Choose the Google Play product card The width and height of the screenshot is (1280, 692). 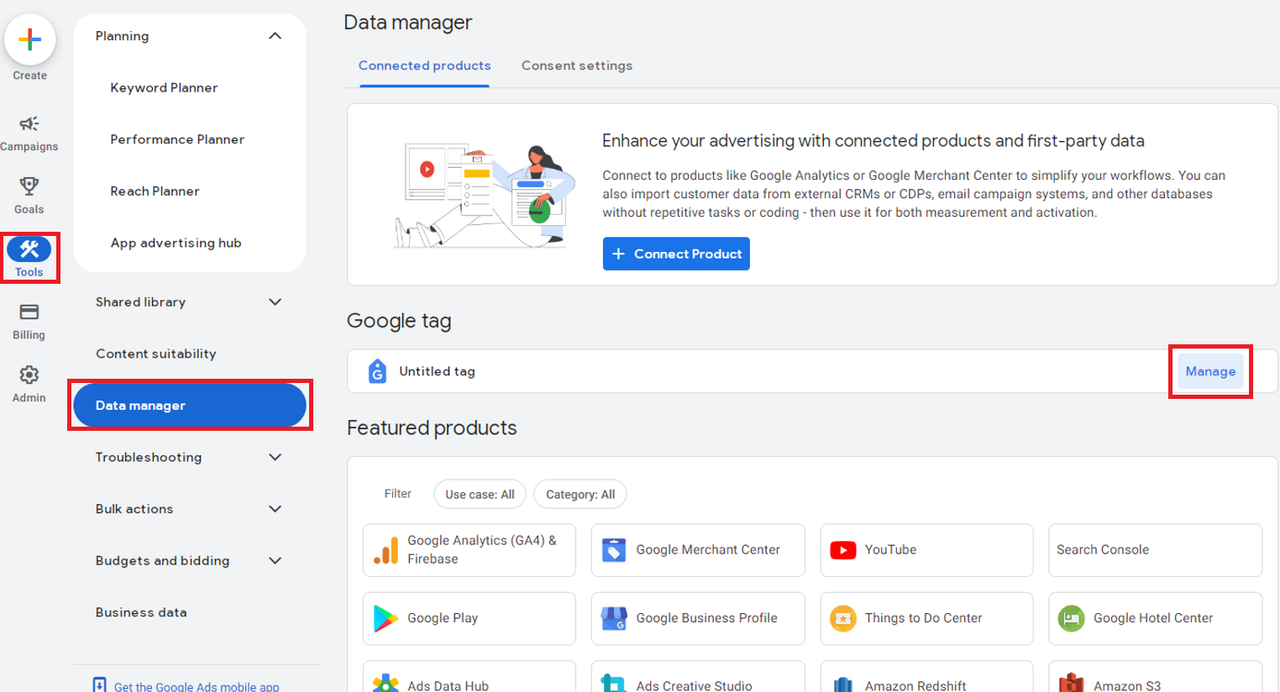coord(469,618)
